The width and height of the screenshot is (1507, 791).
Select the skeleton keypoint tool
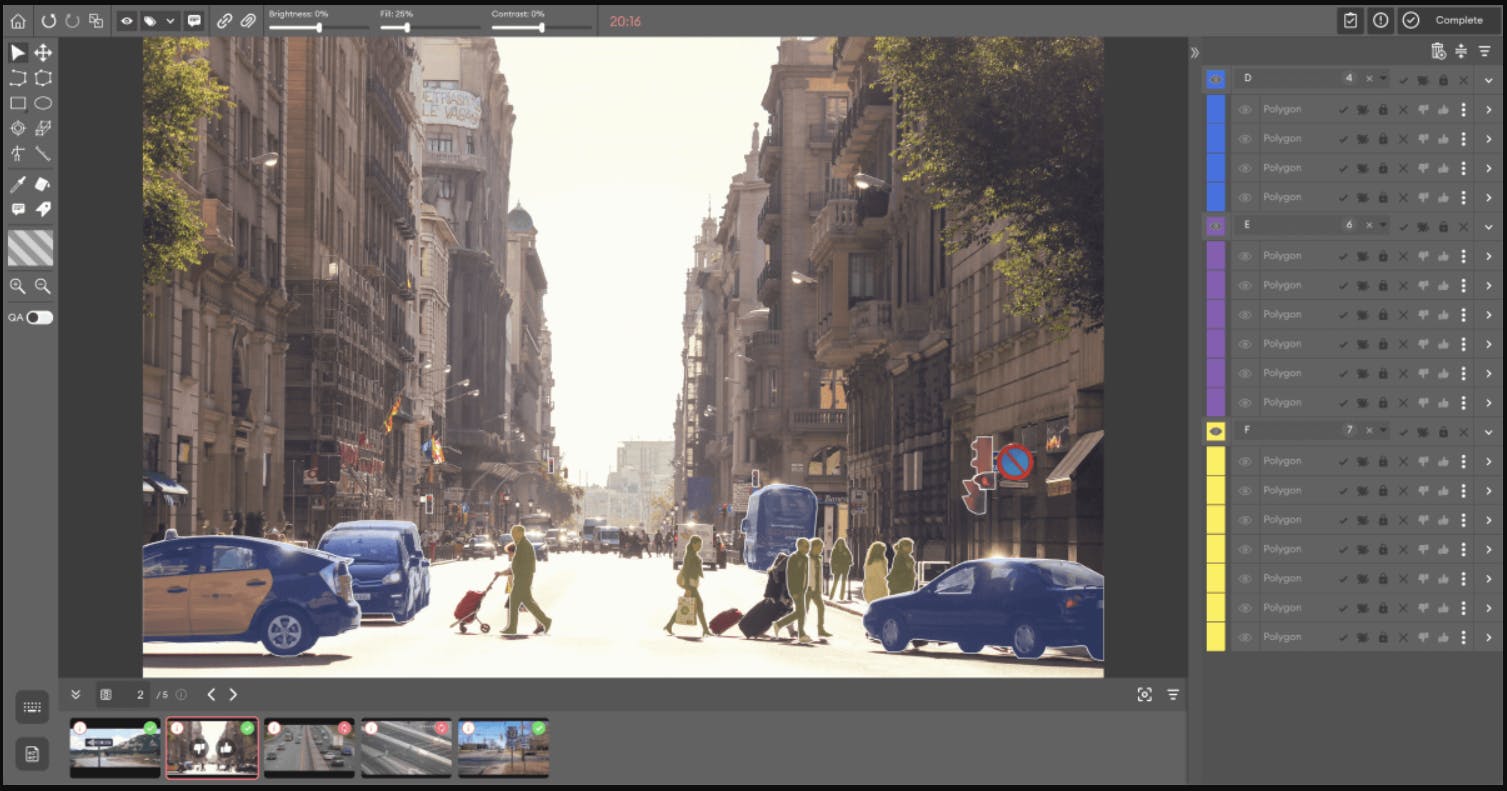(18, 153)
